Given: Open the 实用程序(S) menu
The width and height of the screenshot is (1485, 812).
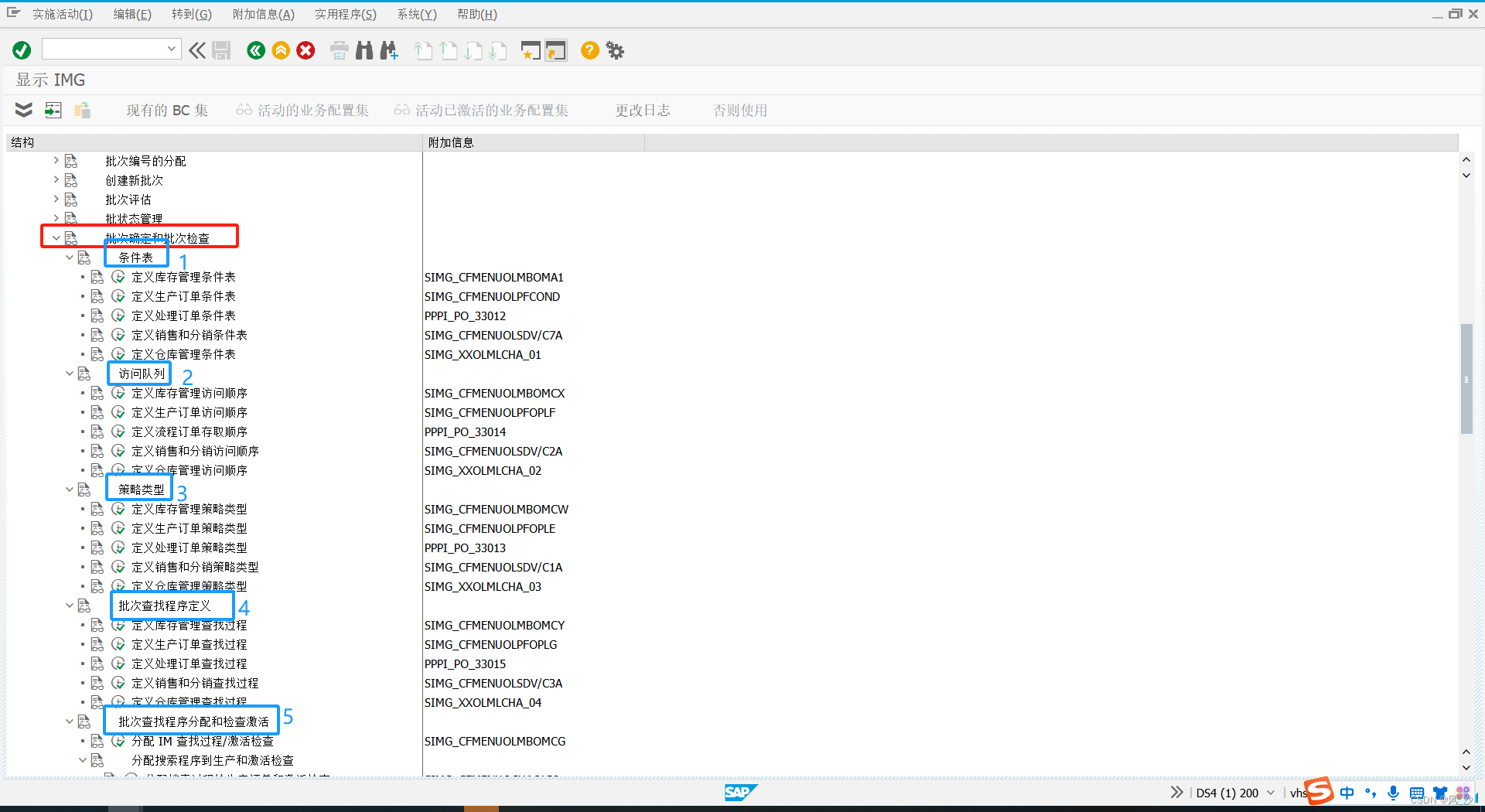Looking at the screenshot, I should point(346,14).
